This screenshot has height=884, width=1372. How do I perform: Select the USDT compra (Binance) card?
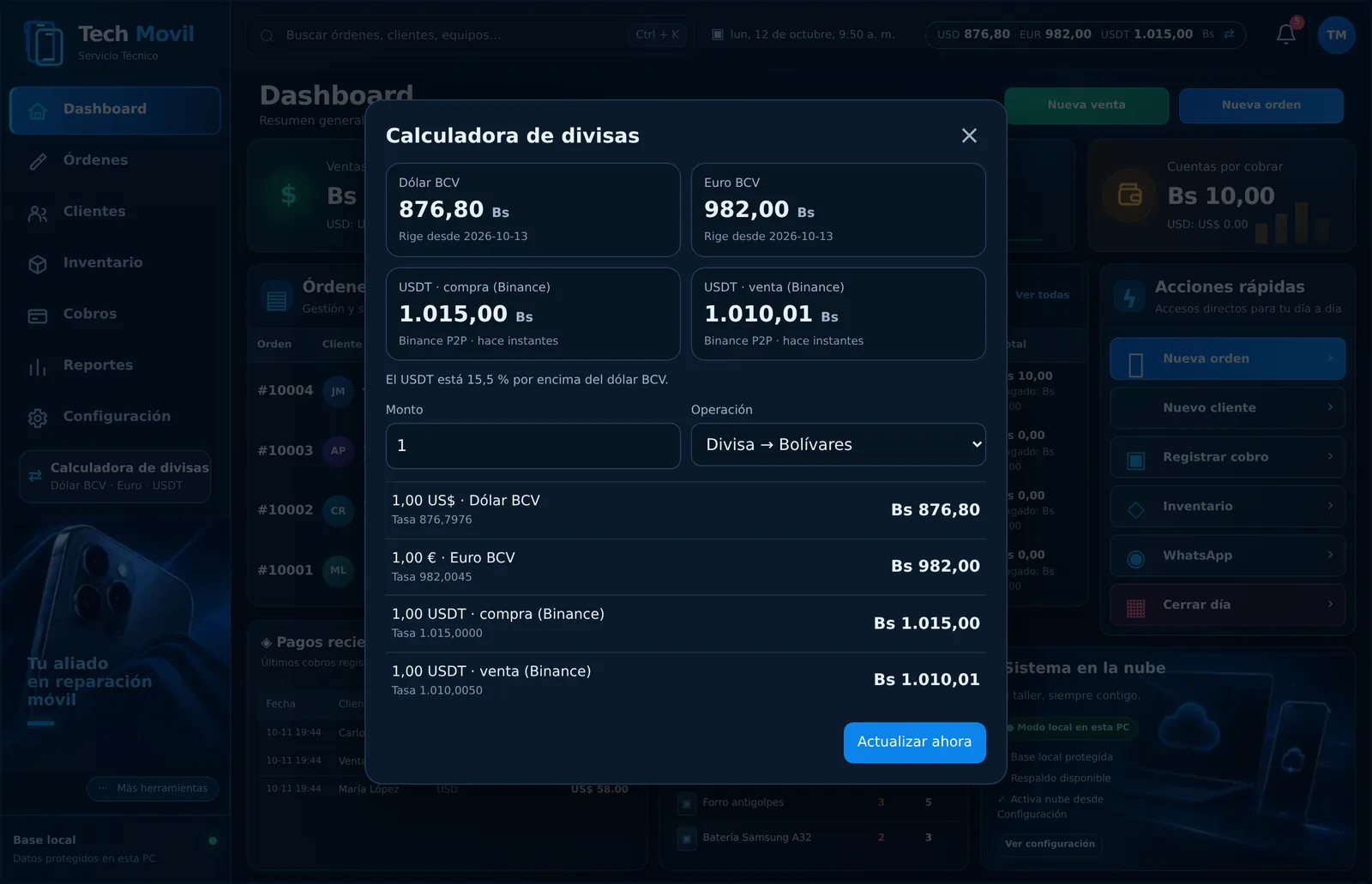pos(533,314)
